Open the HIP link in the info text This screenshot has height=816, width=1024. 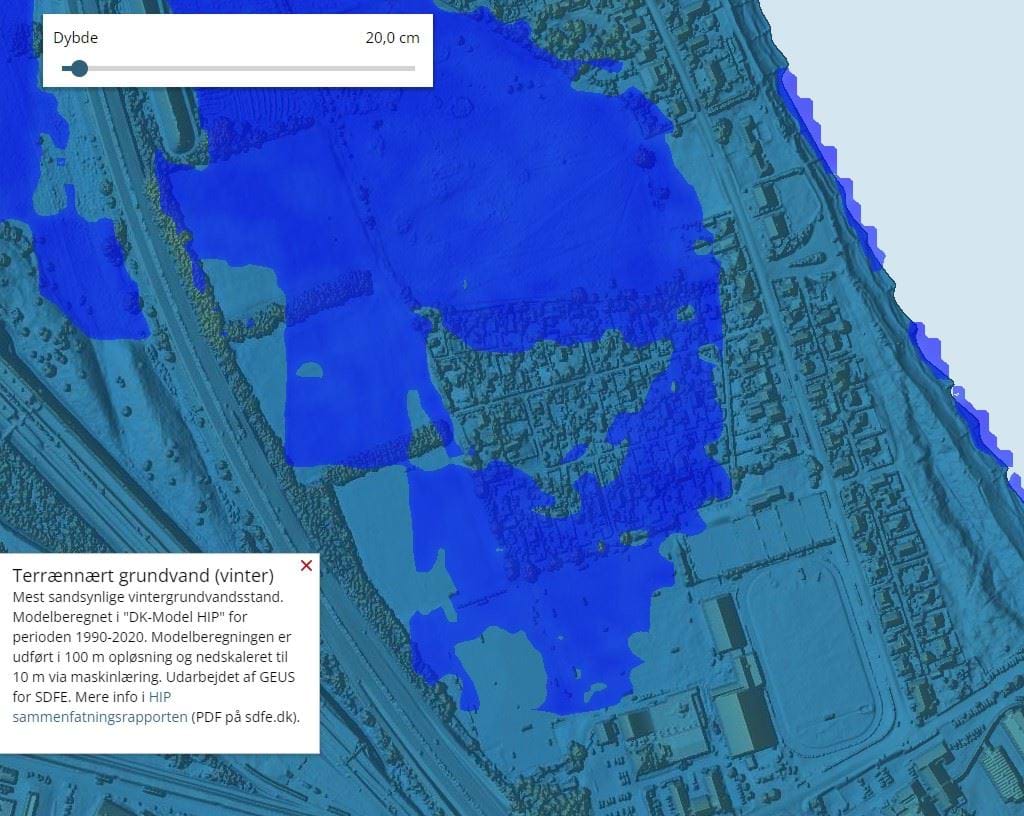click(160, 698)
